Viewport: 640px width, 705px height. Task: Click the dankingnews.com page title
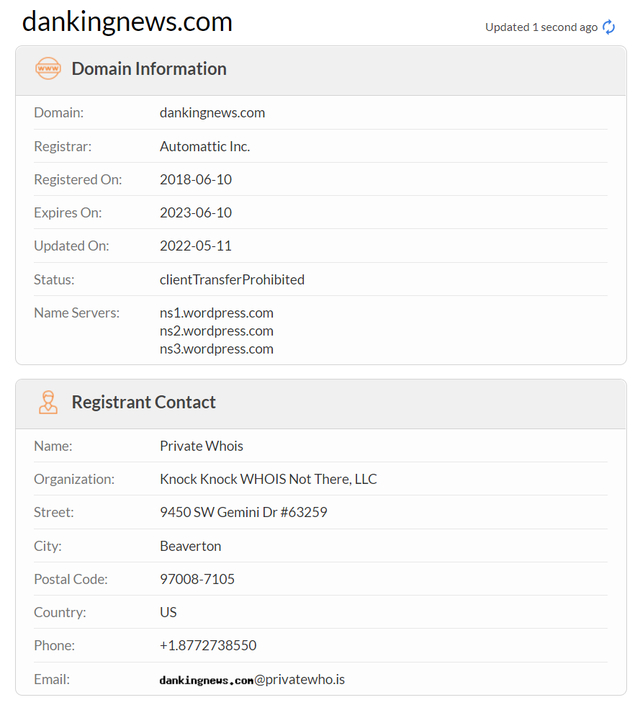click(x=127, y=21)
